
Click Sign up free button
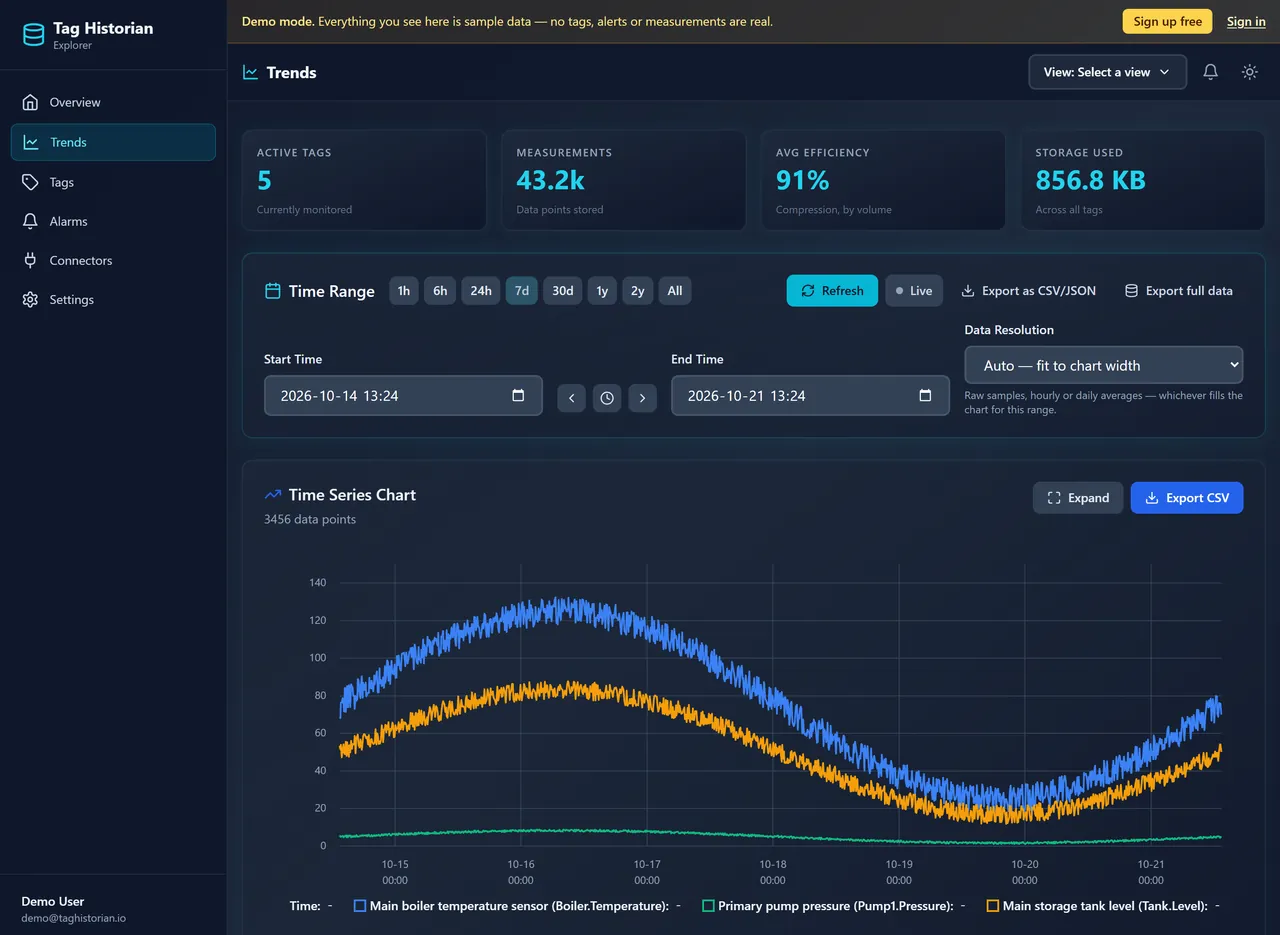tap(1167, 21)
